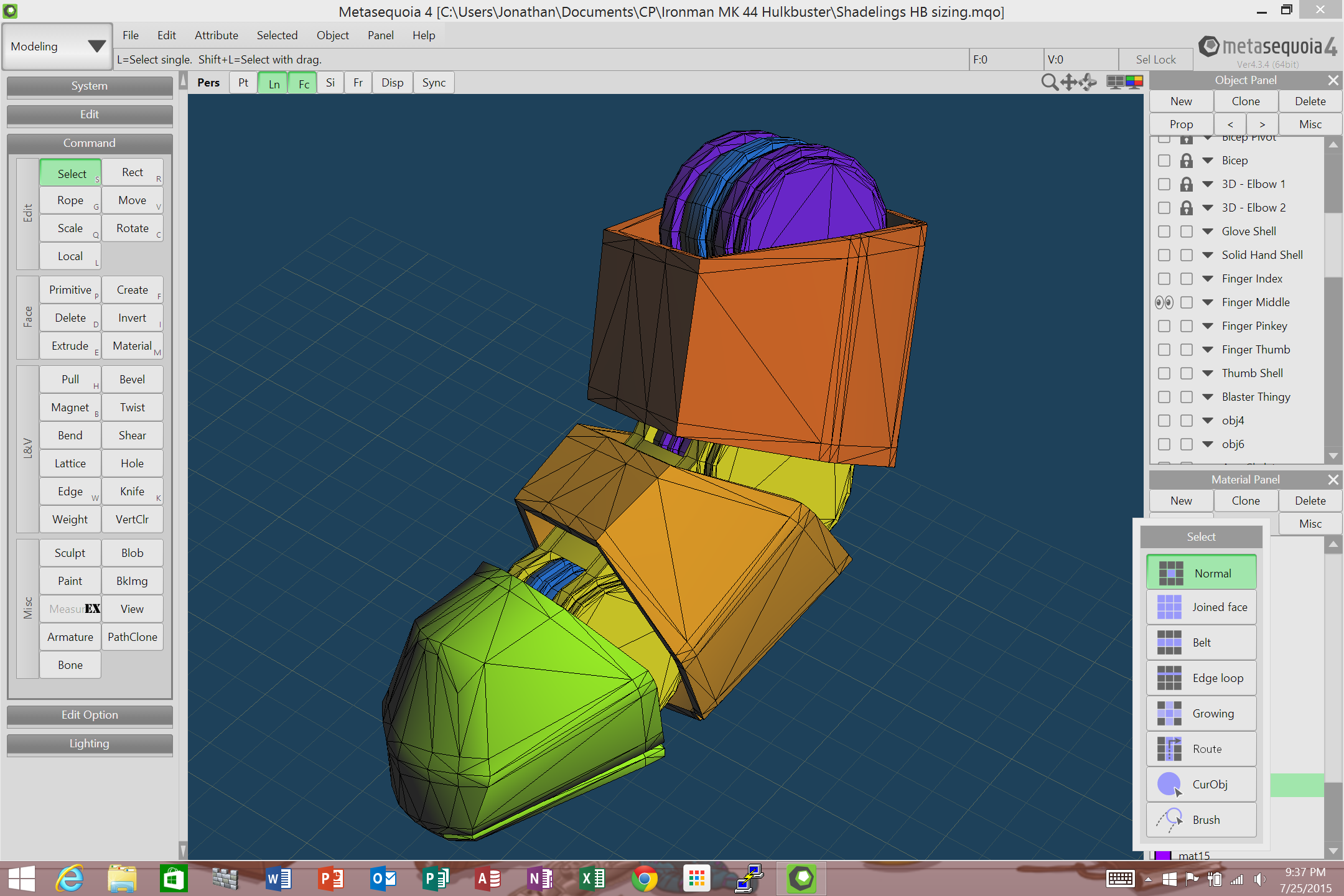The width and height of the screenshot is (1344, 896).
Task: Open the Selected menu
Action: [x=277, y=35]
